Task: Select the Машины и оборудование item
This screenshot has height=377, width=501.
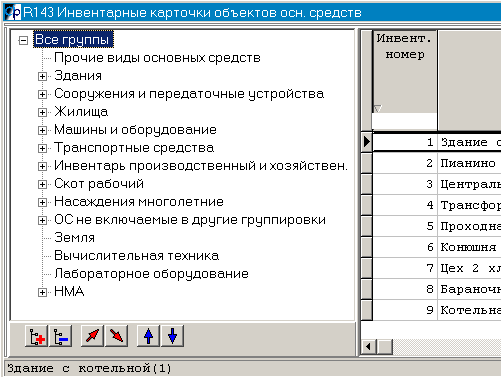Action: tap(135, 130)
